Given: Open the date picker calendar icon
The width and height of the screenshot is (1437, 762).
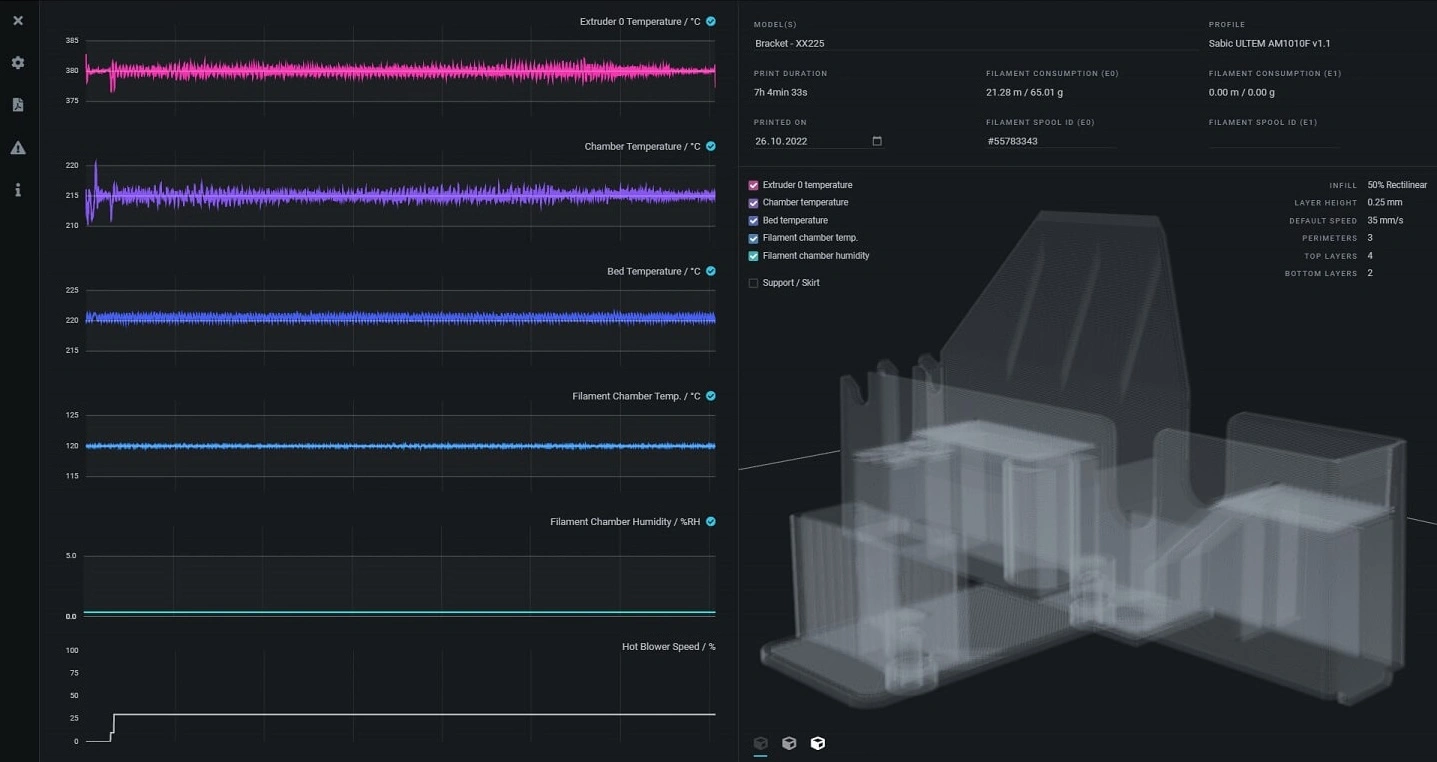Looking at the screenshot, I should [x=877, y=141].
